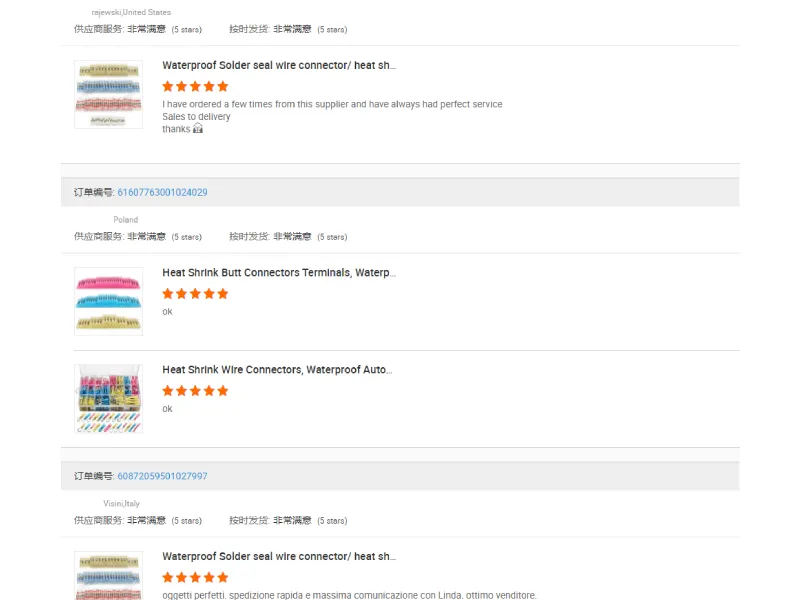Viewport: 800px width, 600px height.
Task: Open "Heat Shrink Wire Connectors, Waterproof Auto" title
Action: click(x=277, y=369)
